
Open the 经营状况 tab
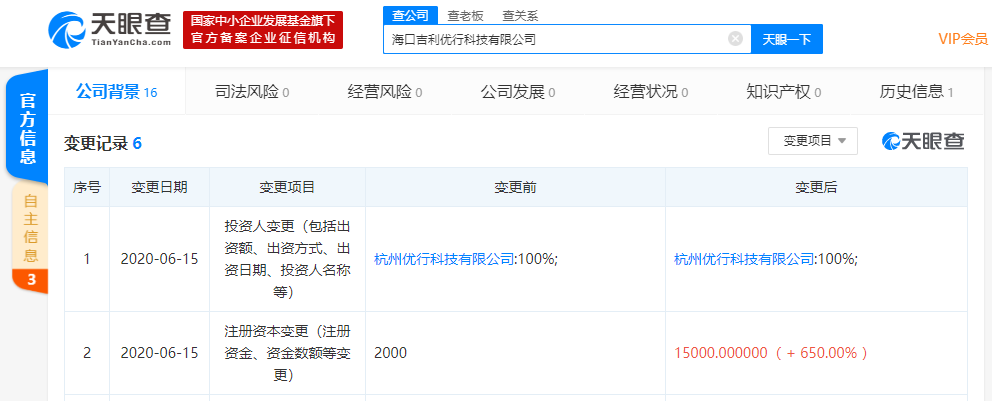click(650, 92)
